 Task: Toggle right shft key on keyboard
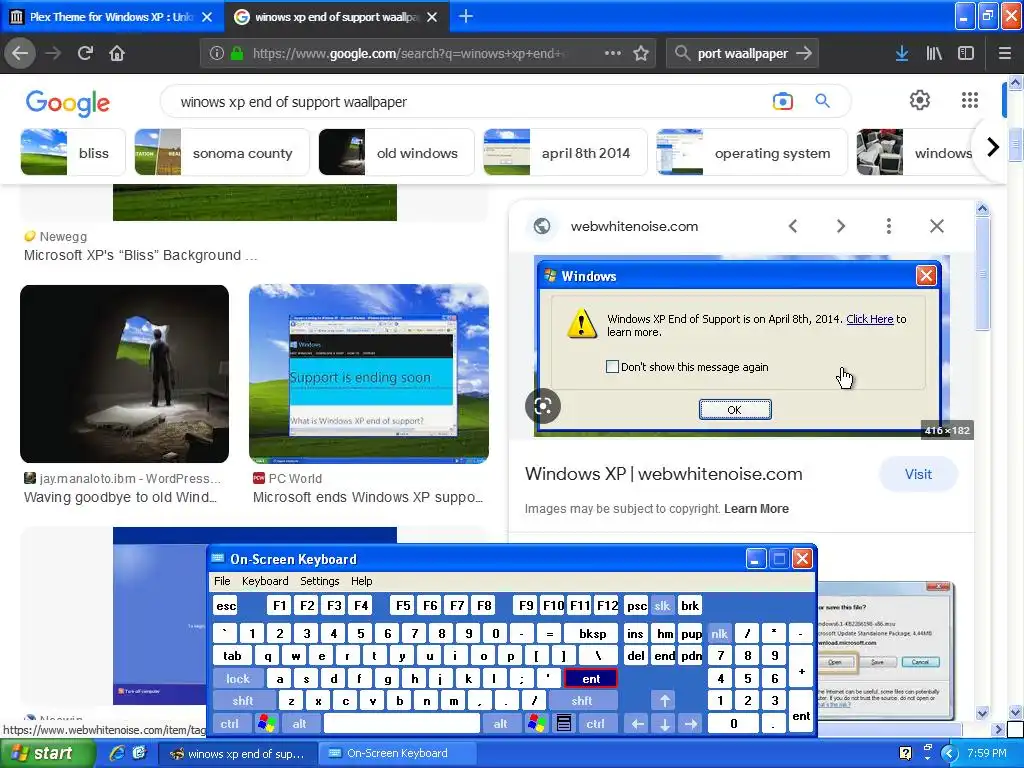[582, 701]
